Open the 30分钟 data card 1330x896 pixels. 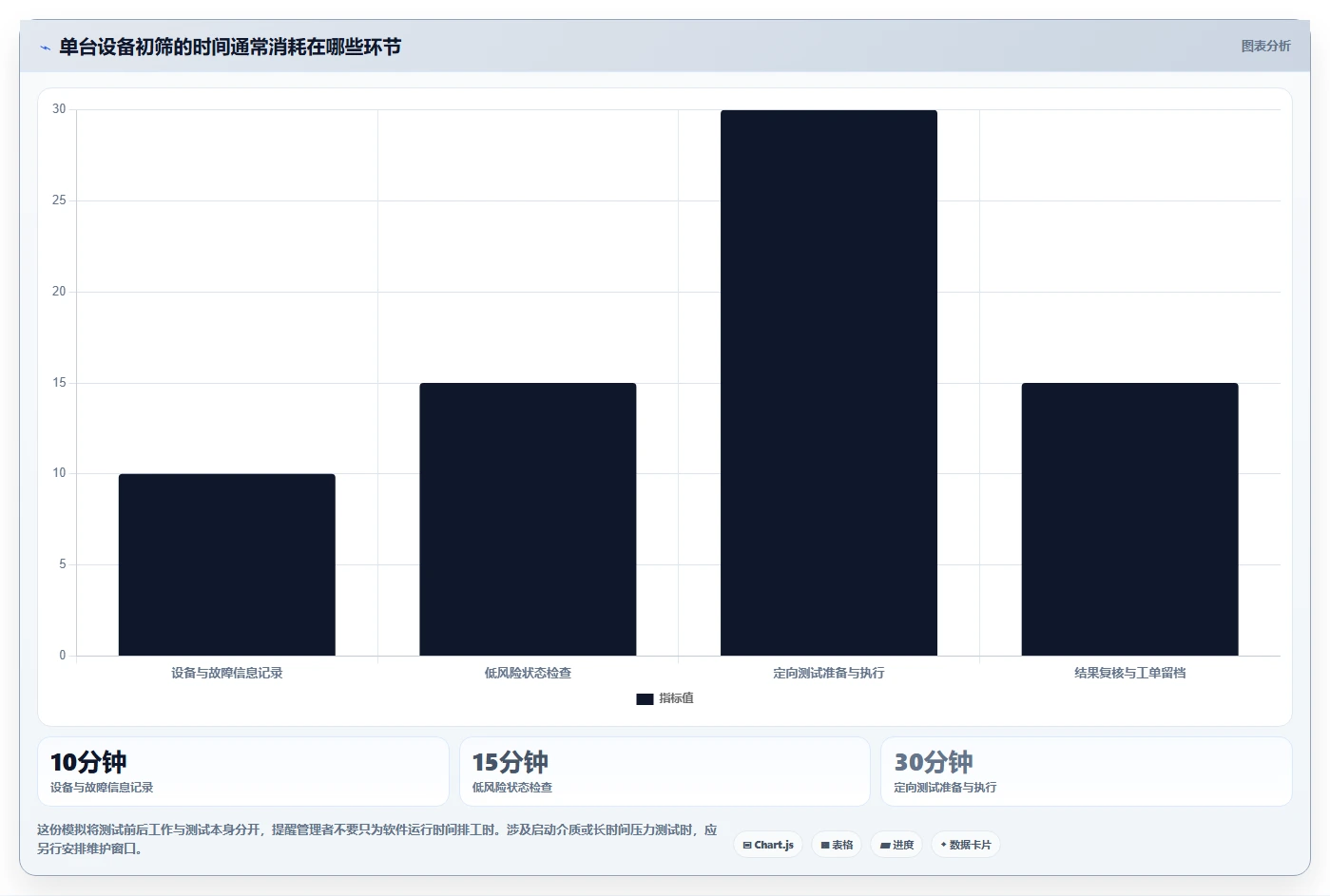pyautogui.click(x=1087, y=772)
